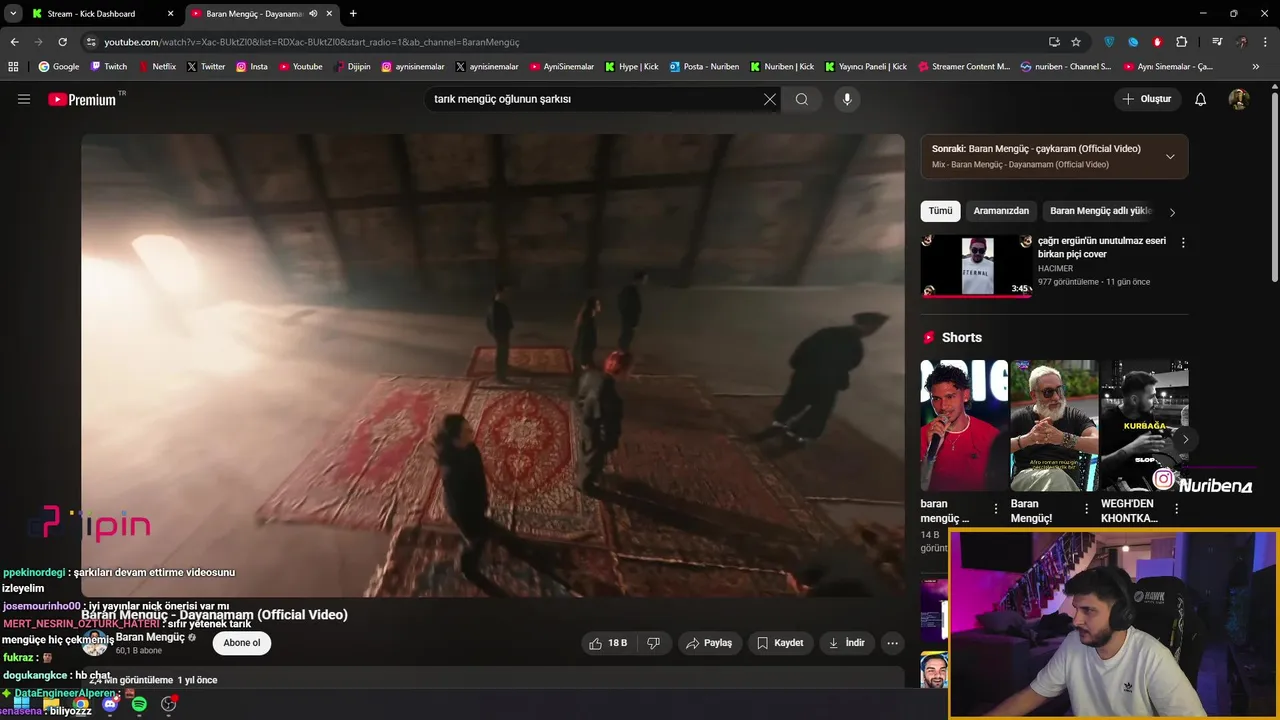Open more actions menu under video

coord(893,643)
